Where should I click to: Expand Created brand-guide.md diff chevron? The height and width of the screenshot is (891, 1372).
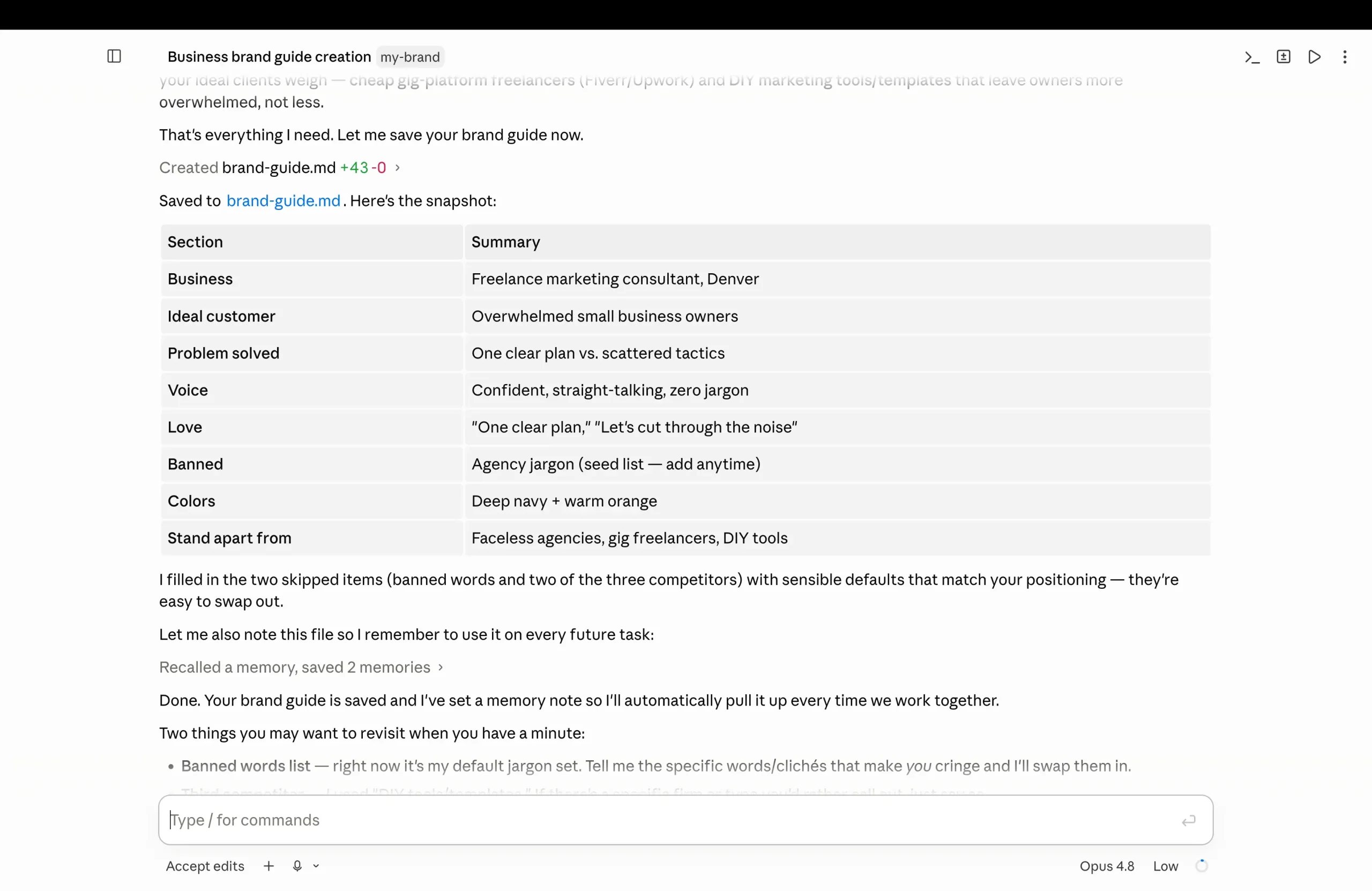[397, 168]
